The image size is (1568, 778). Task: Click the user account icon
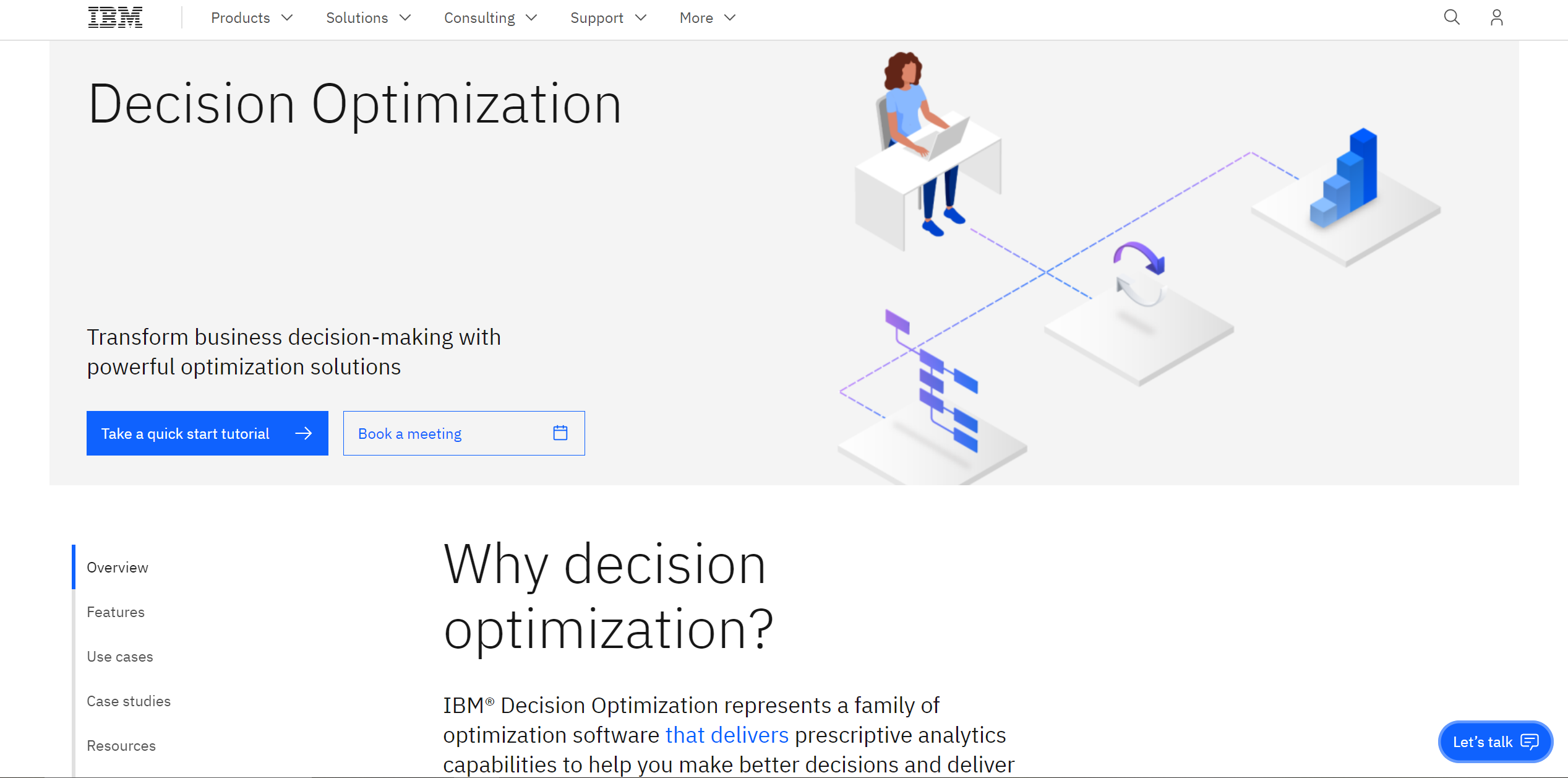[1496, 18]
